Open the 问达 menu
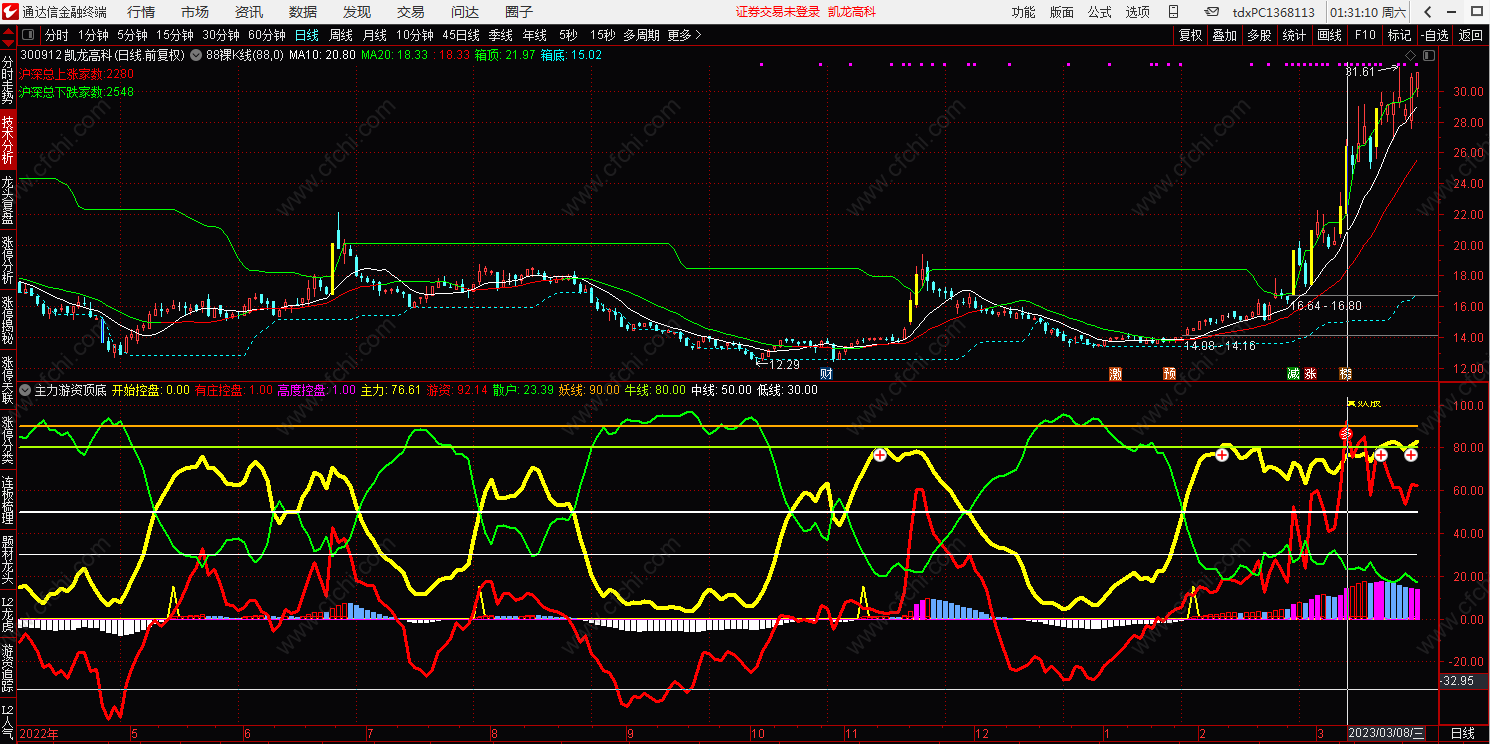 (x=464, y=12)
